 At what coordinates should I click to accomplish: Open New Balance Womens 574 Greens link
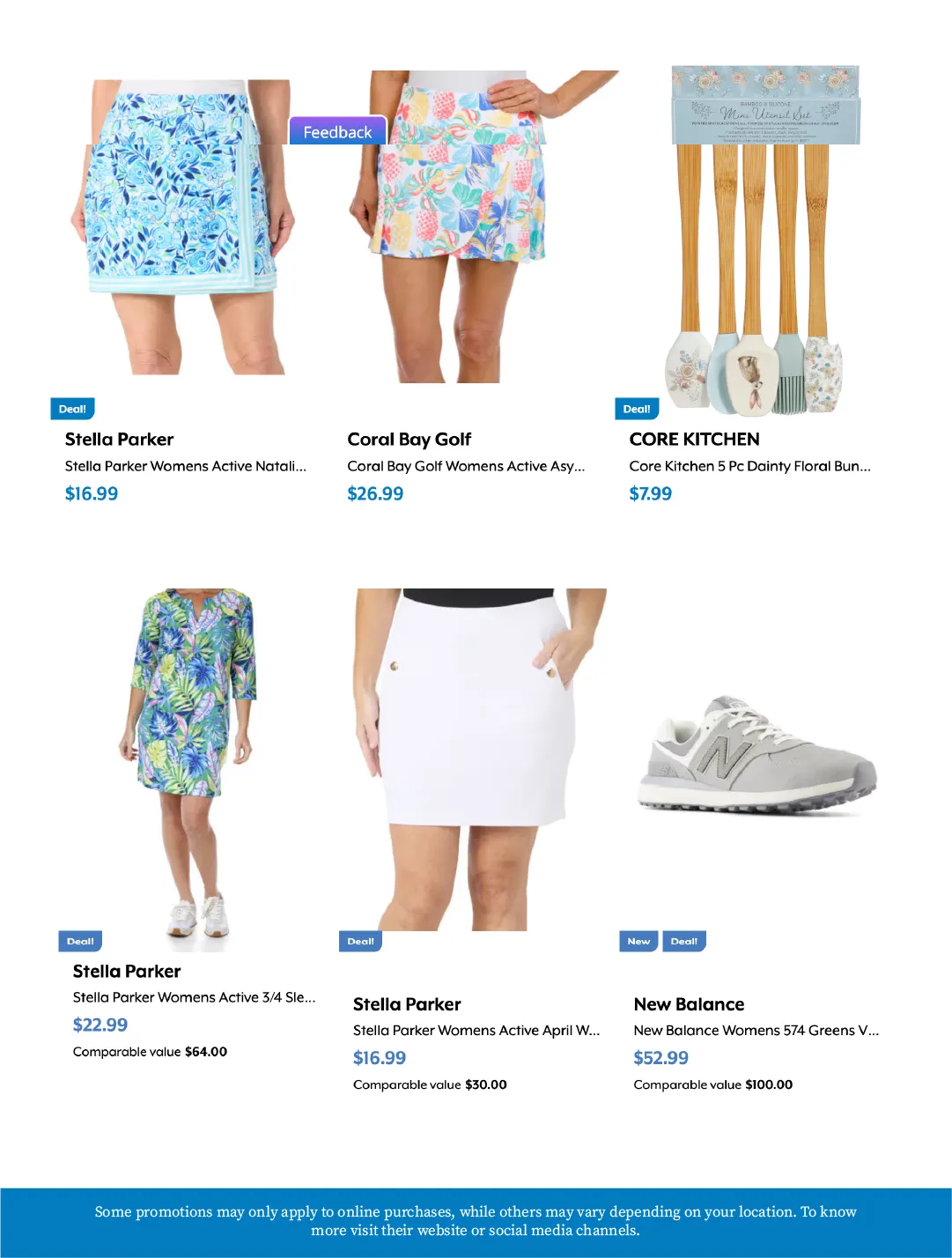pyautogui.click(x=756, y=1030)
